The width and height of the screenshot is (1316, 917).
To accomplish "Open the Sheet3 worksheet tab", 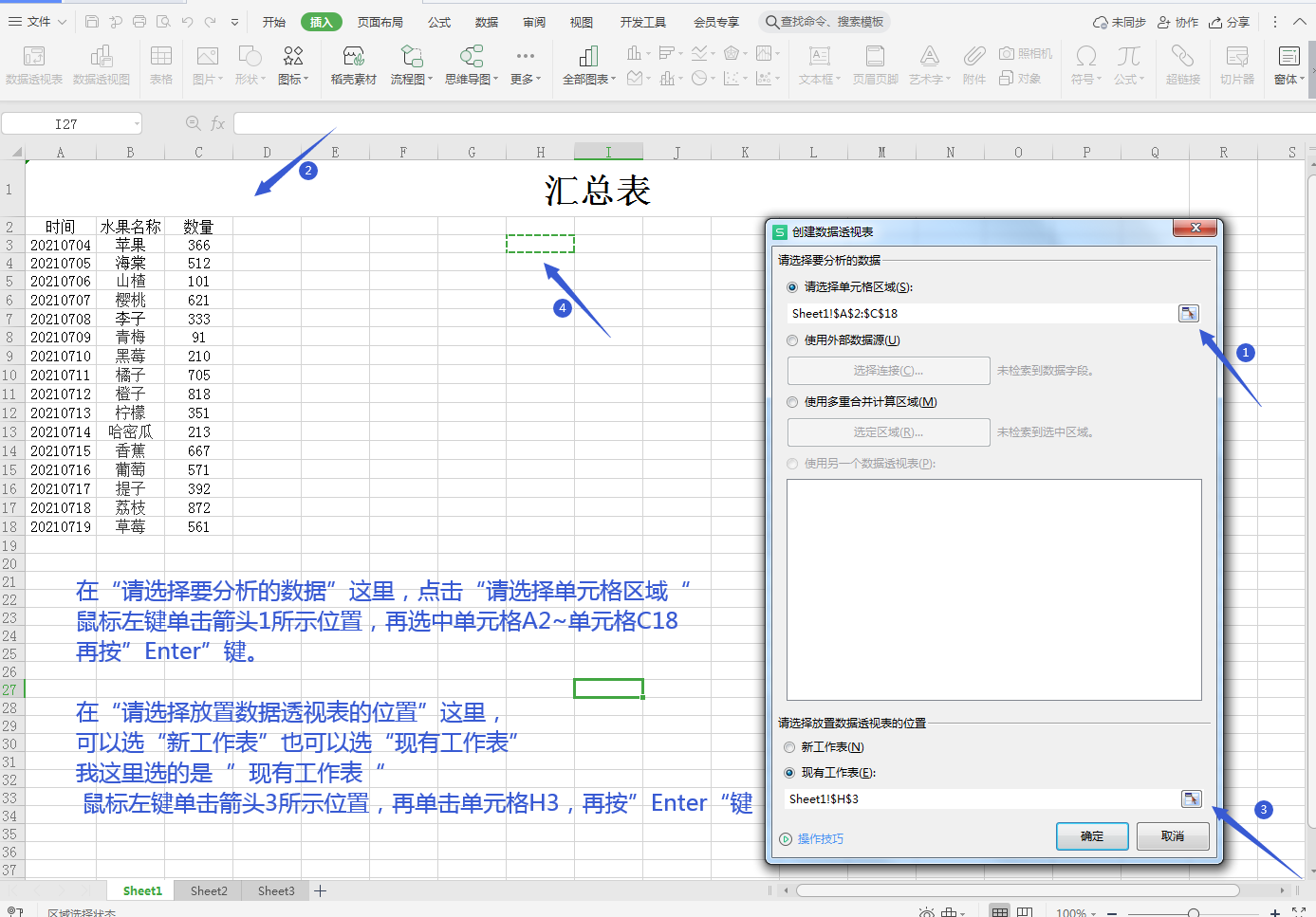I will coord(276,890).
